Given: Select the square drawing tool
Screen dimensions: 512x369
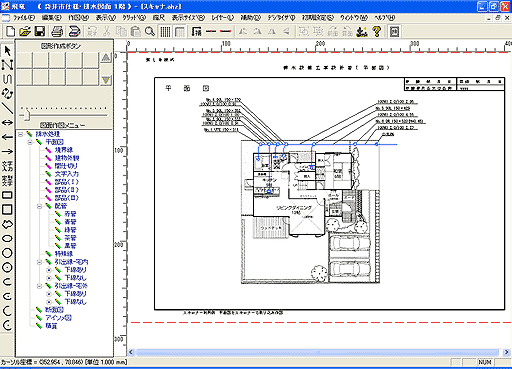Looking at the screenshot, I should point(7,209).
